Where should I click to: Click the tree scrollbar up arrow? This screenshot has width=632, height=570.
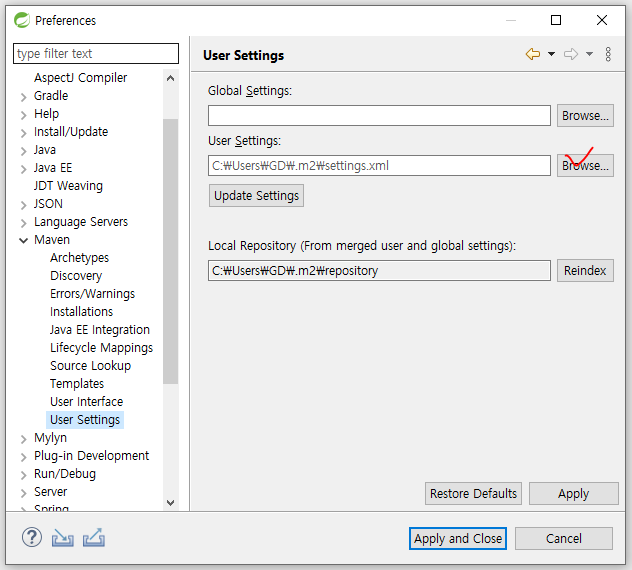(170, 78)
